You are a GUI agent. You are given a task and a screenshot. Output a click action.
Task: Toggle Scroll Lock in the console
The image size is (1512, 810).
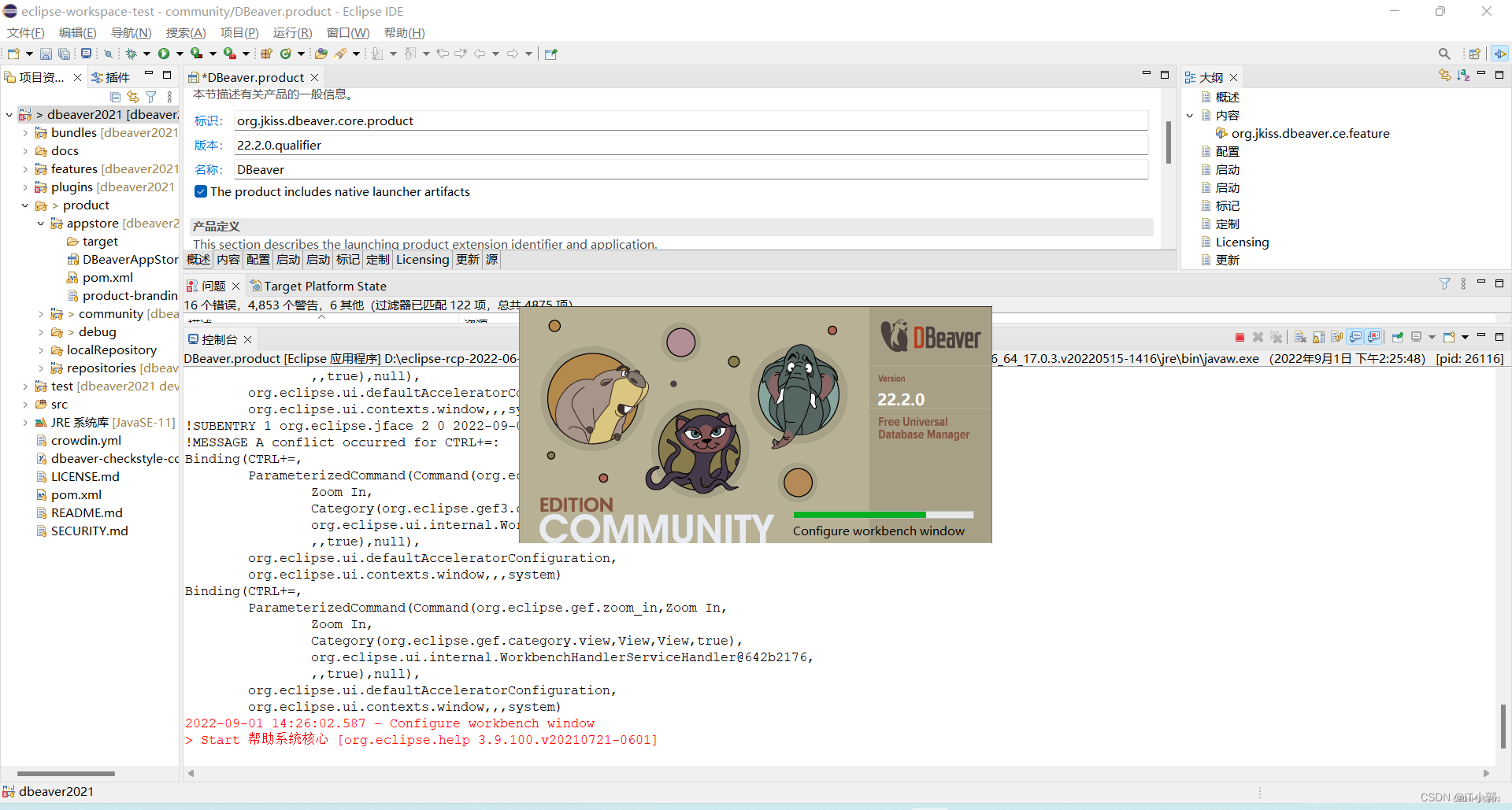tap(1319, 337)
